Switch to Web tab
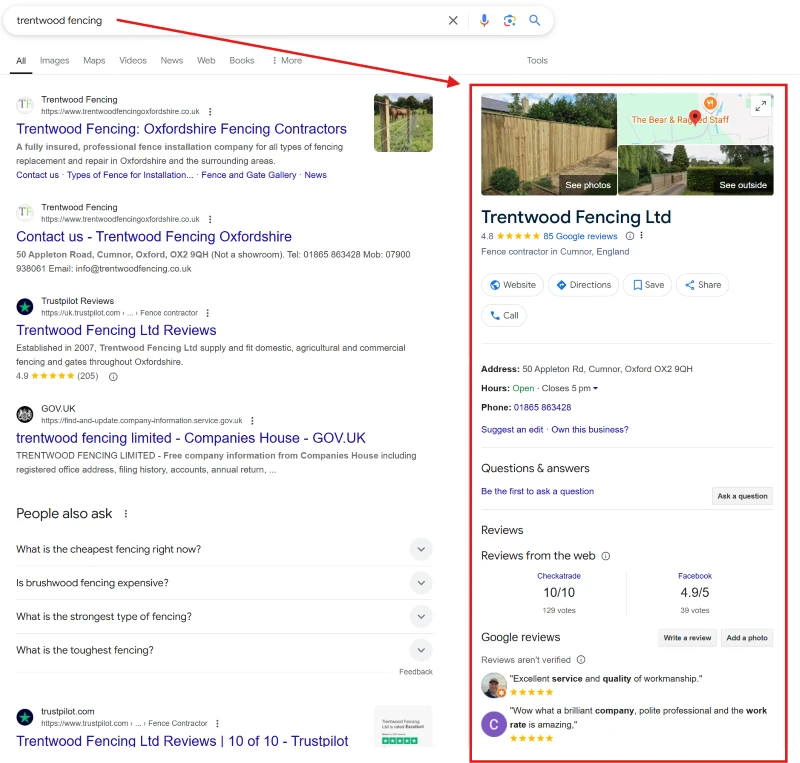This screenshot has height=763, width=800. tap(206, 61)
